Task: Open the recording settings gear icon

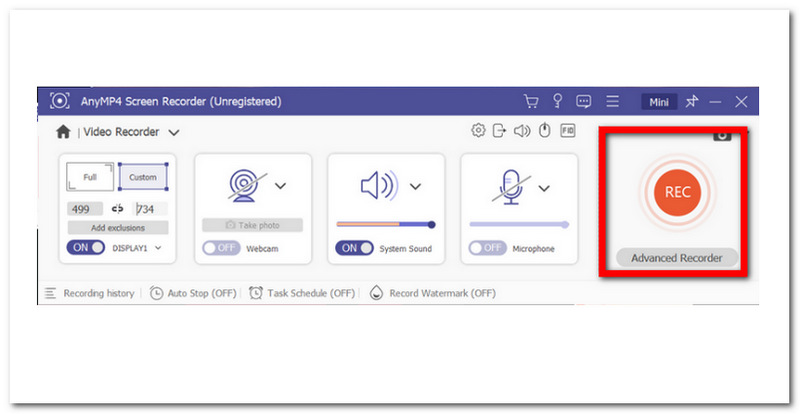Action: 478,131
